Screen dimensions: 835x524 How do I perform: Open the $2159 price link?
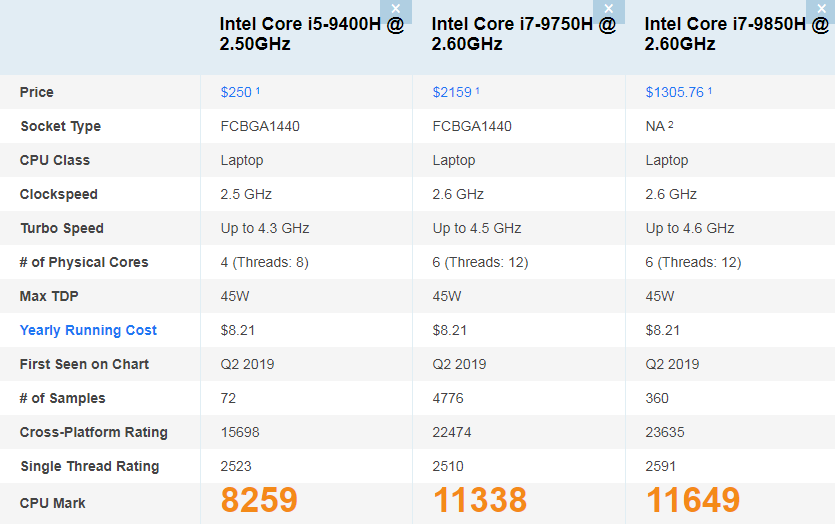(x=452, y=92)
